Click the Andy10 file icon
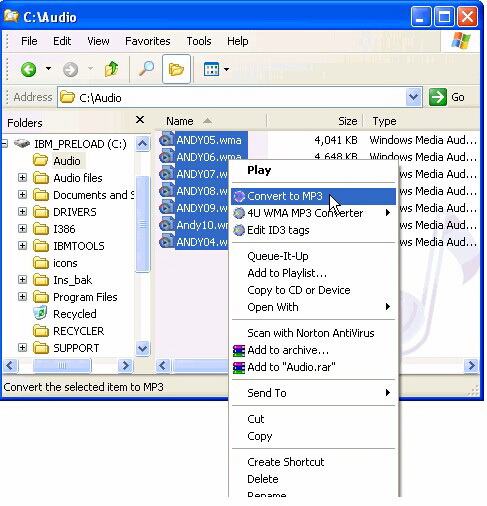The height and width of the screenshot is (506, 487). click(x=167, y=225)
